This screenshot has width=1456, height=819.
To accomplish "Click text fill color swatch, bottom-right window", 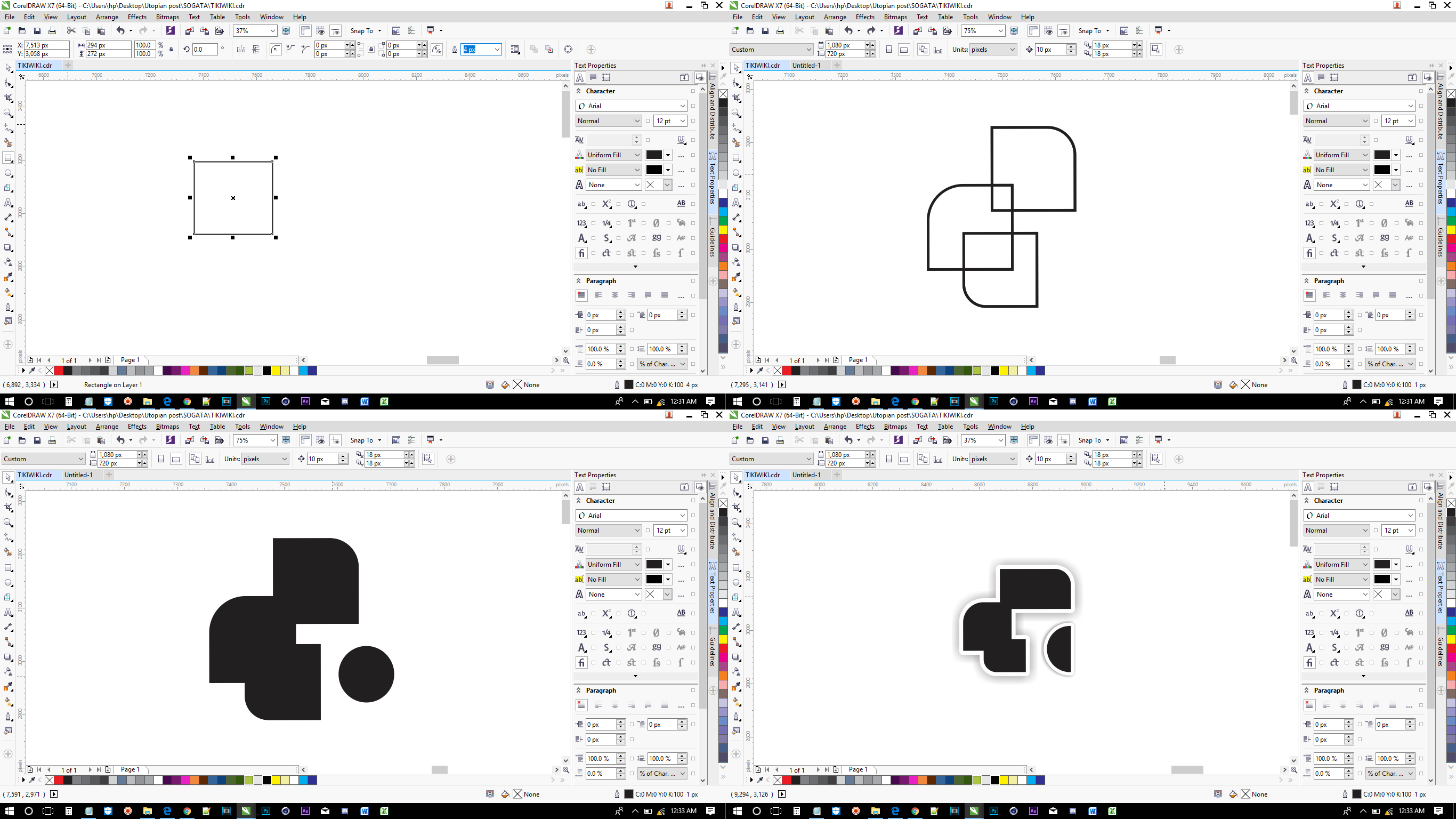I will point(1382,565).
